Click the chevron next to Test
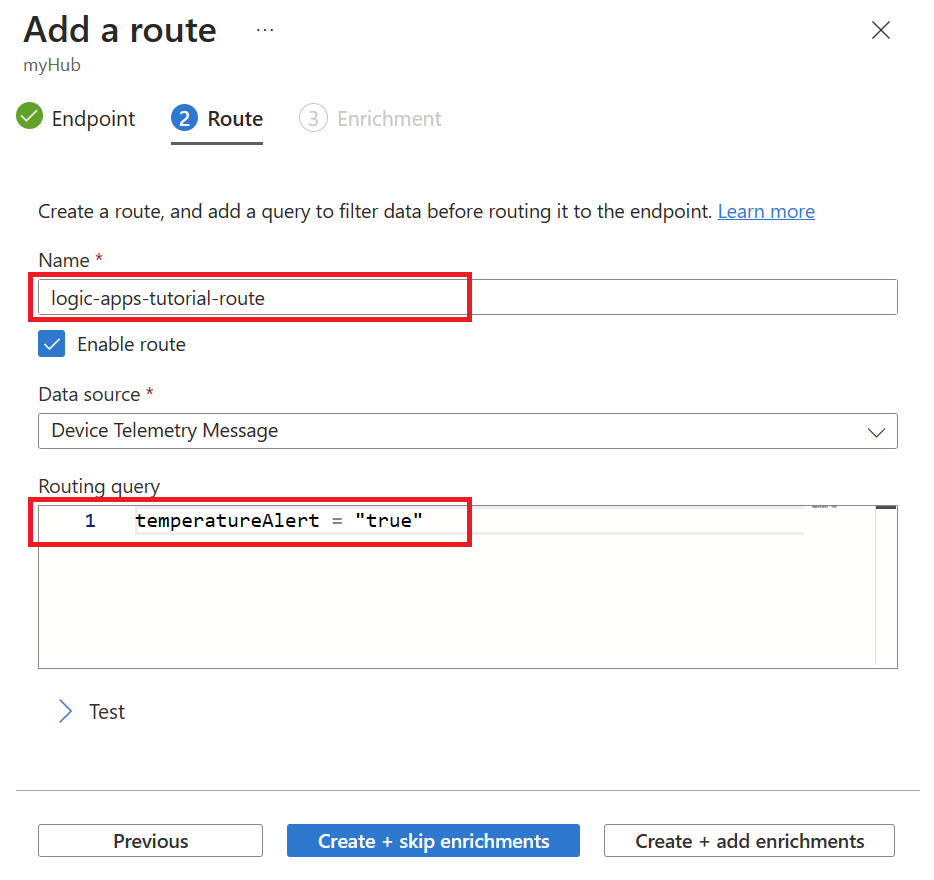 pyautogui.click(x=63, y=711)
